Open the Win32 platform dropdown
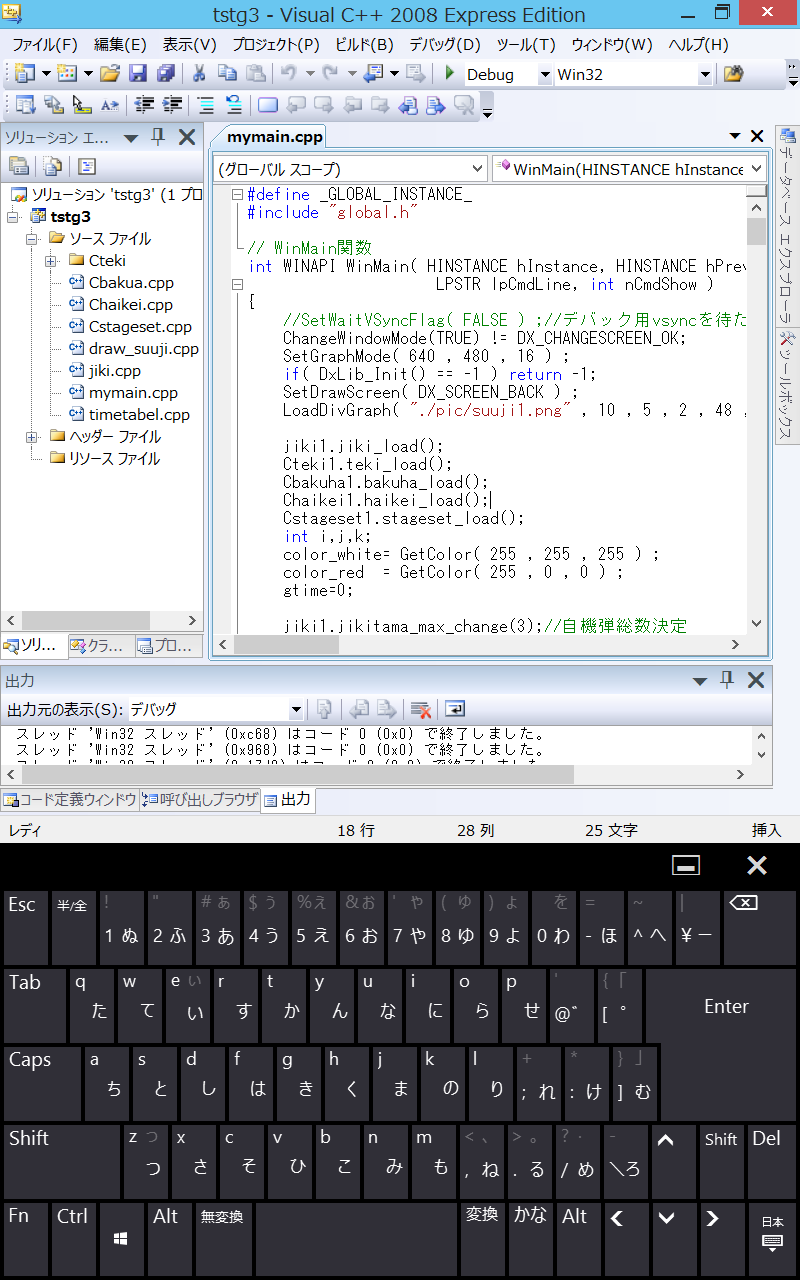800x1280 pixels. pos(705,75)
